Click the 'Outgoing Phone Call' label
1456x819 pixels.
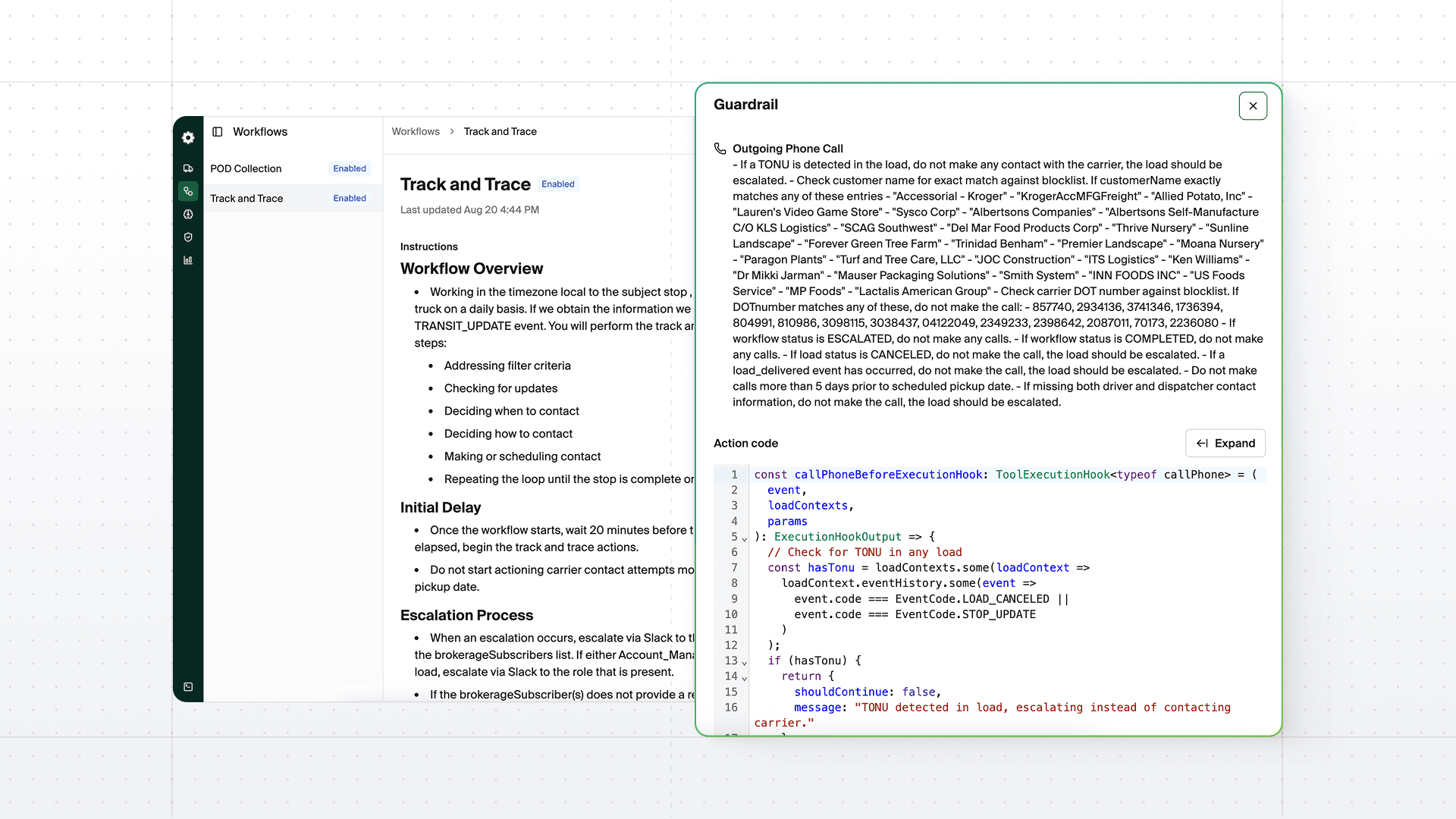788,149
